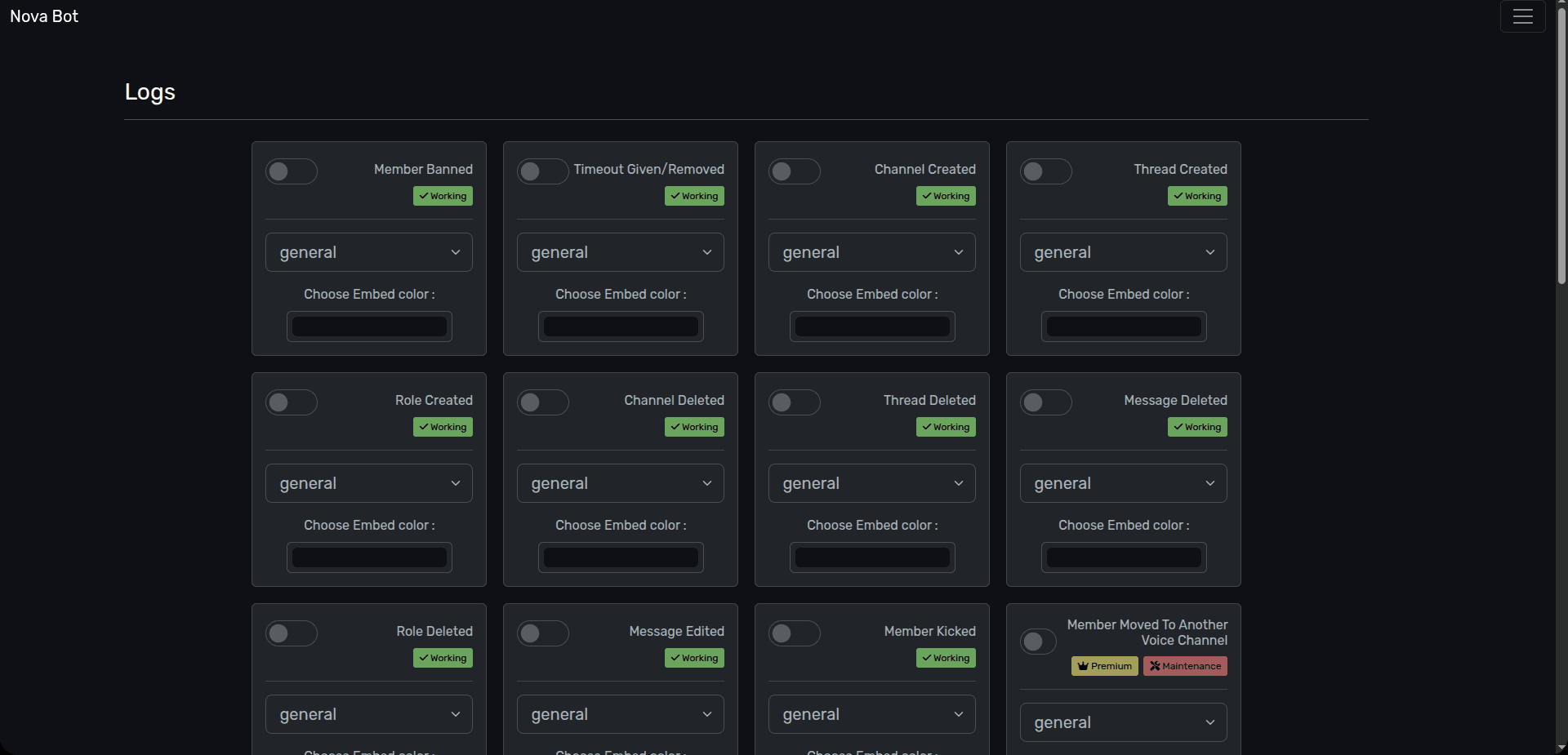Click Working badge under Member Kicked

[946, 658]
